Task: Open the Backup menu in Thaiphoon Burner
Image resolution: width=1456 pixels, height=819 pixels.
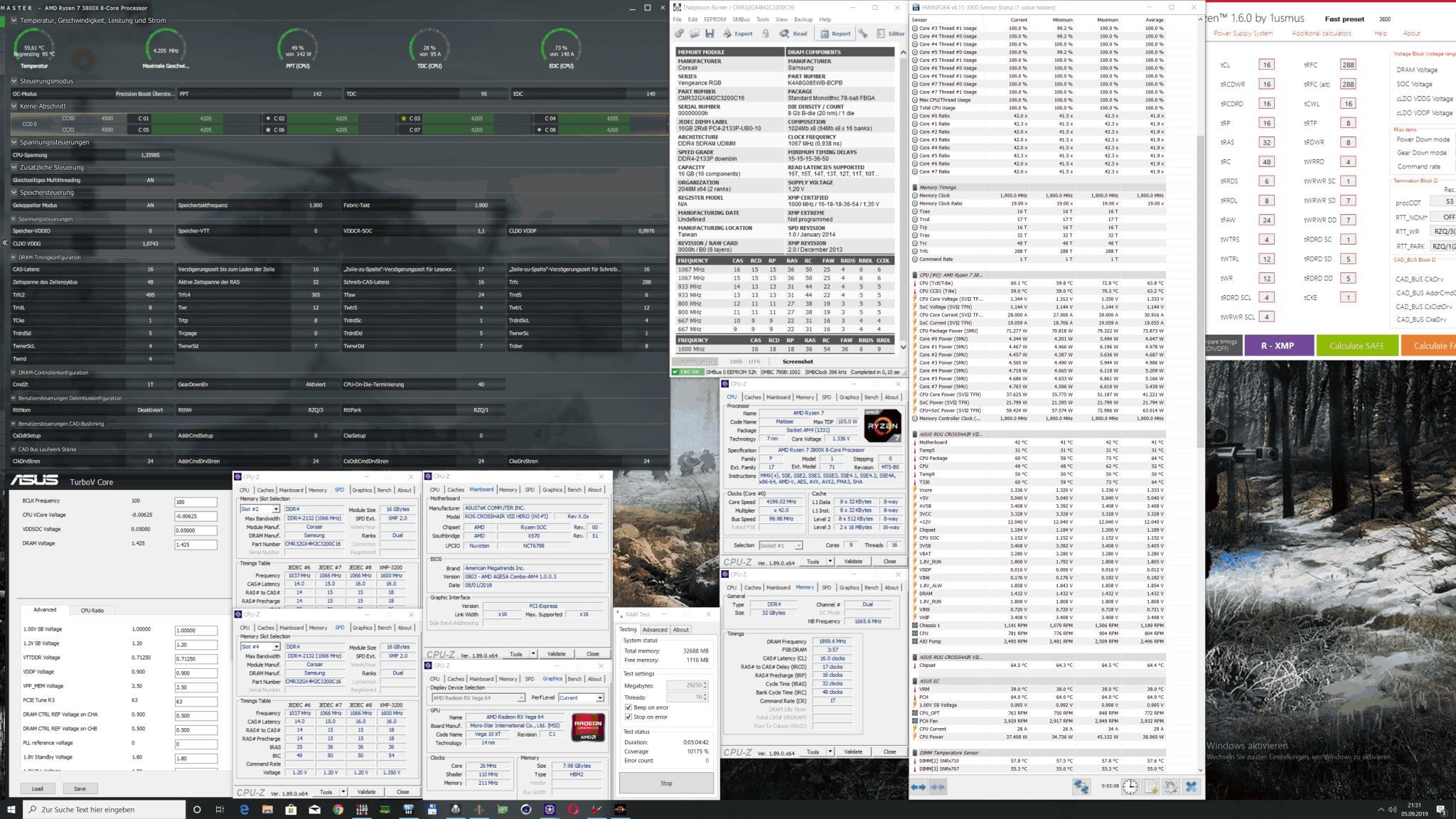Action: [803, 19]
